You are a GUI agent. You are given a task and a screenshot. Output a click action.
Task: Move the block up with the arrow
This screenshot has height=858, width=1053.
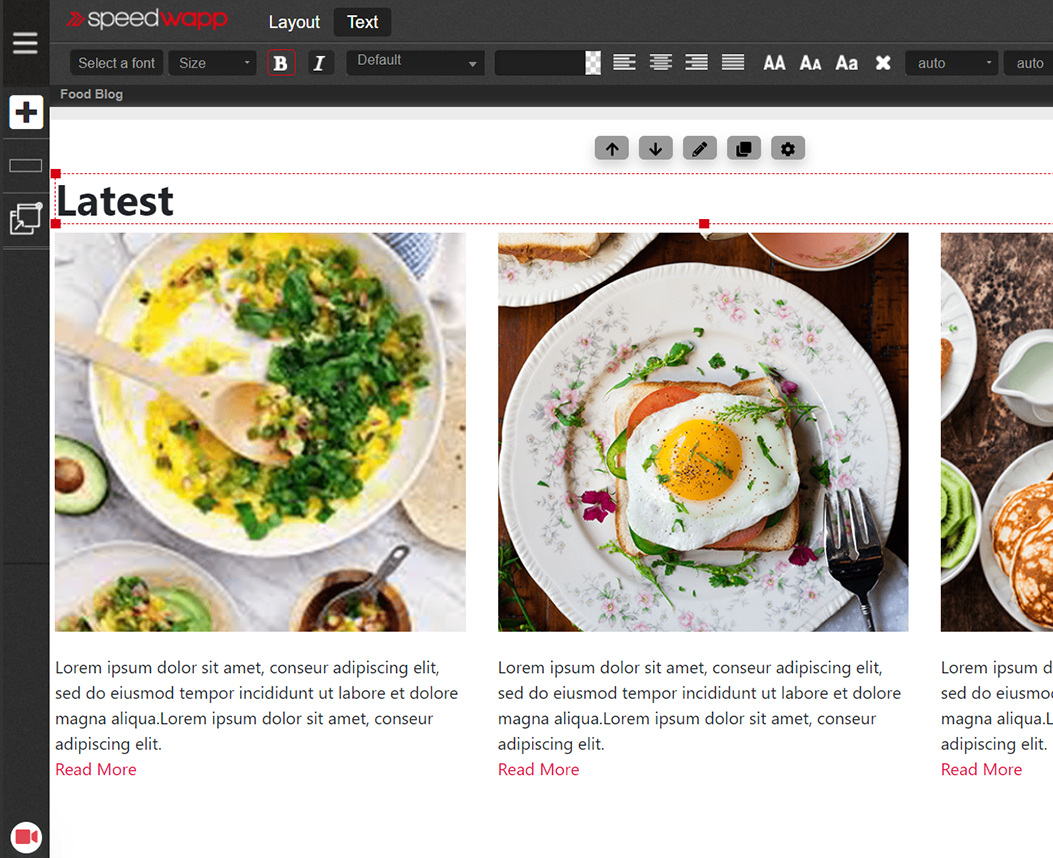point(612,149)
